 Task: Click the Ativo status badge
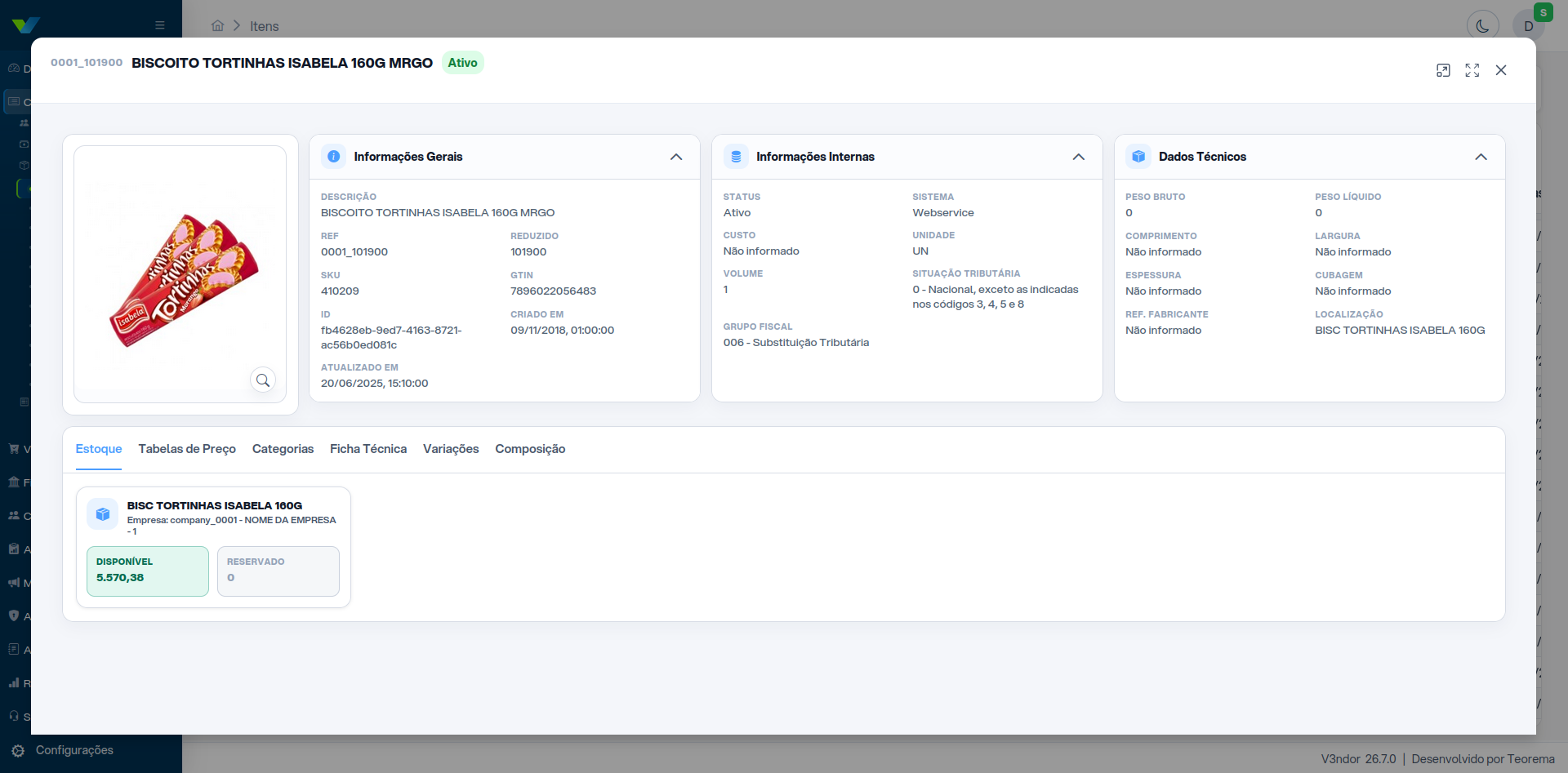[x=462, y=63]
